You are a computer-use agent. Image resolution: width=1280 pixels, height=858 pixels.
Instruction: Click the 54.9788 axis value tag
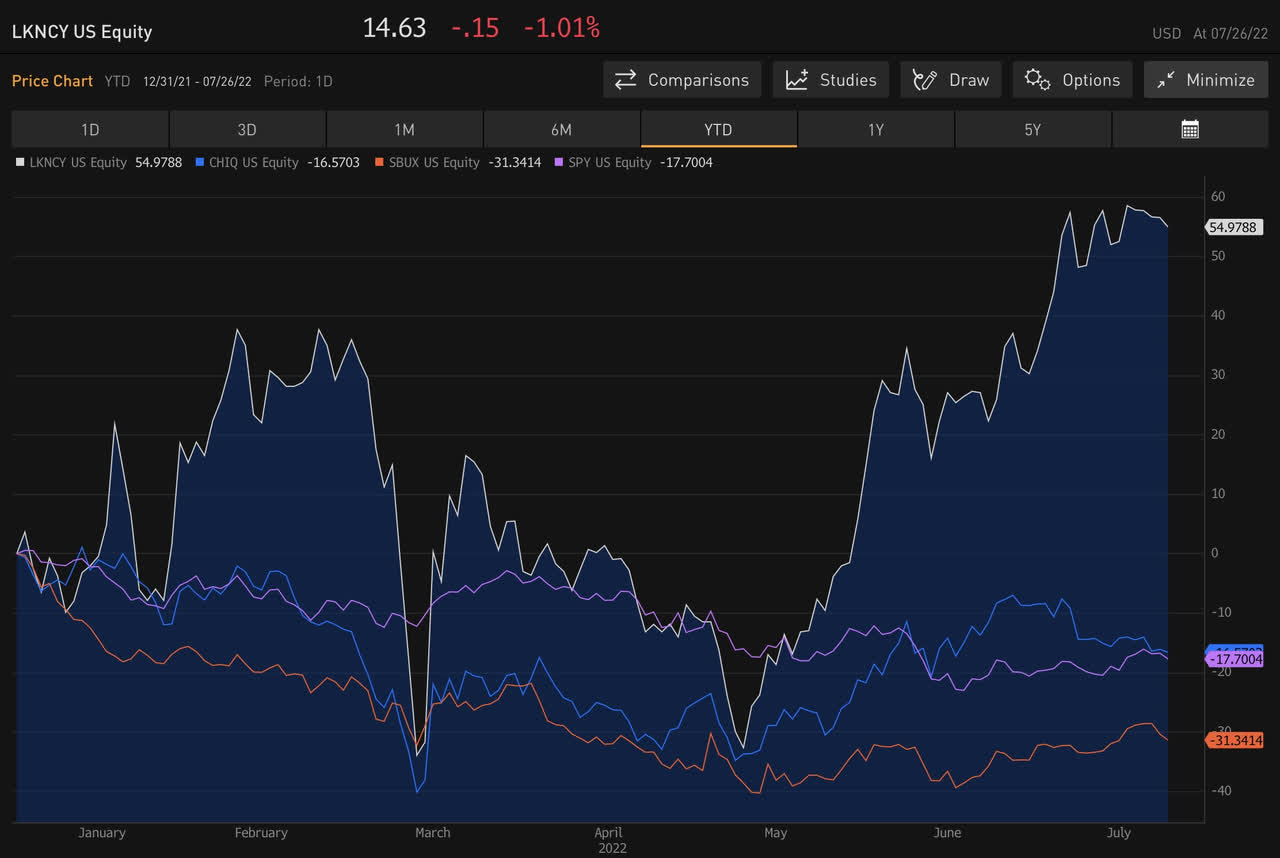click(x=1236, y=227)
